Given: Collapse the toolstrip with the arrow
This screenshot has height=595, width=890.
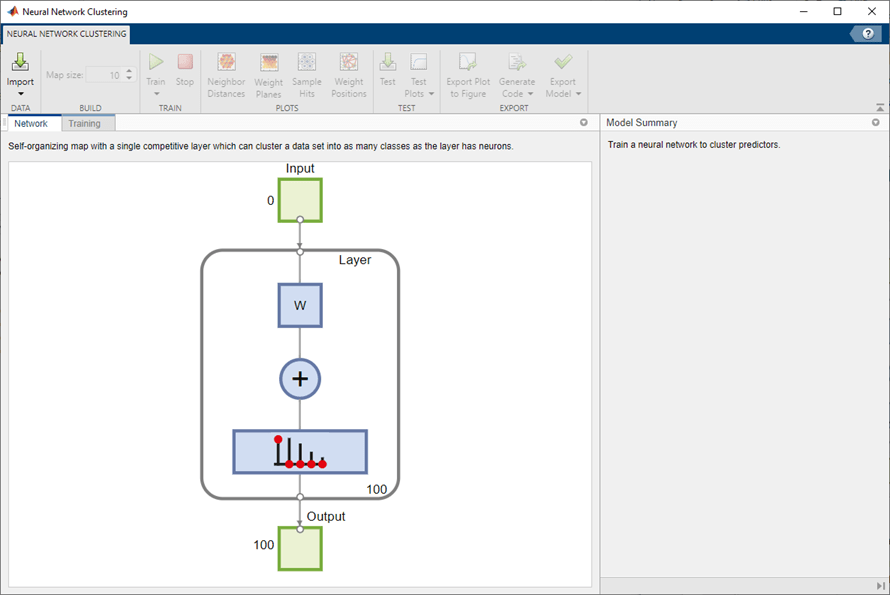Looking at the screenshot, I should (x=880, y=107).
